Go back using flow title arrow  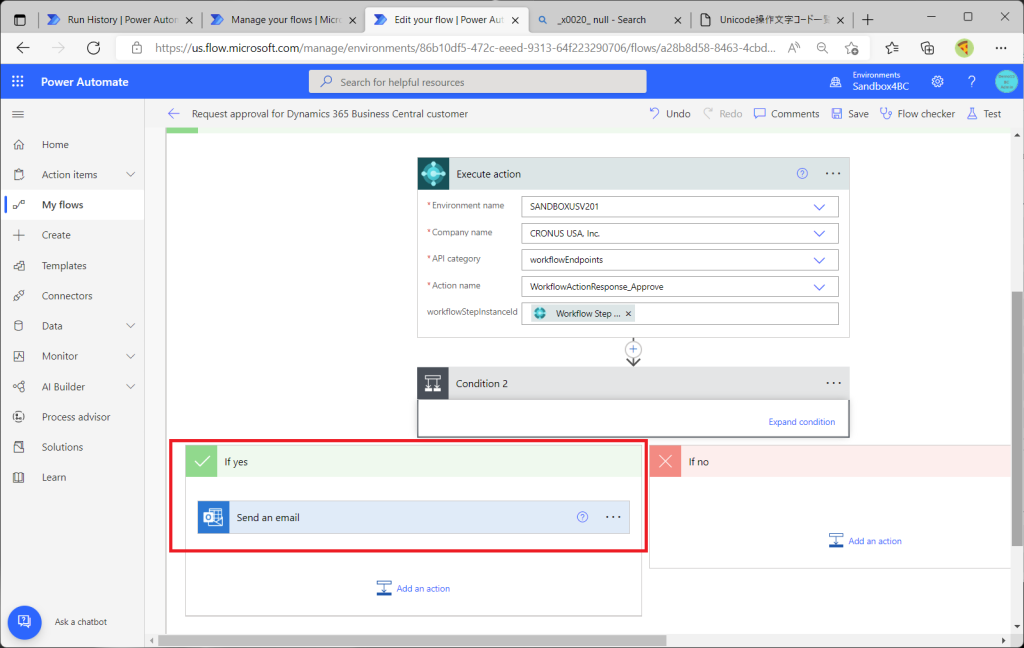point(173,114)
